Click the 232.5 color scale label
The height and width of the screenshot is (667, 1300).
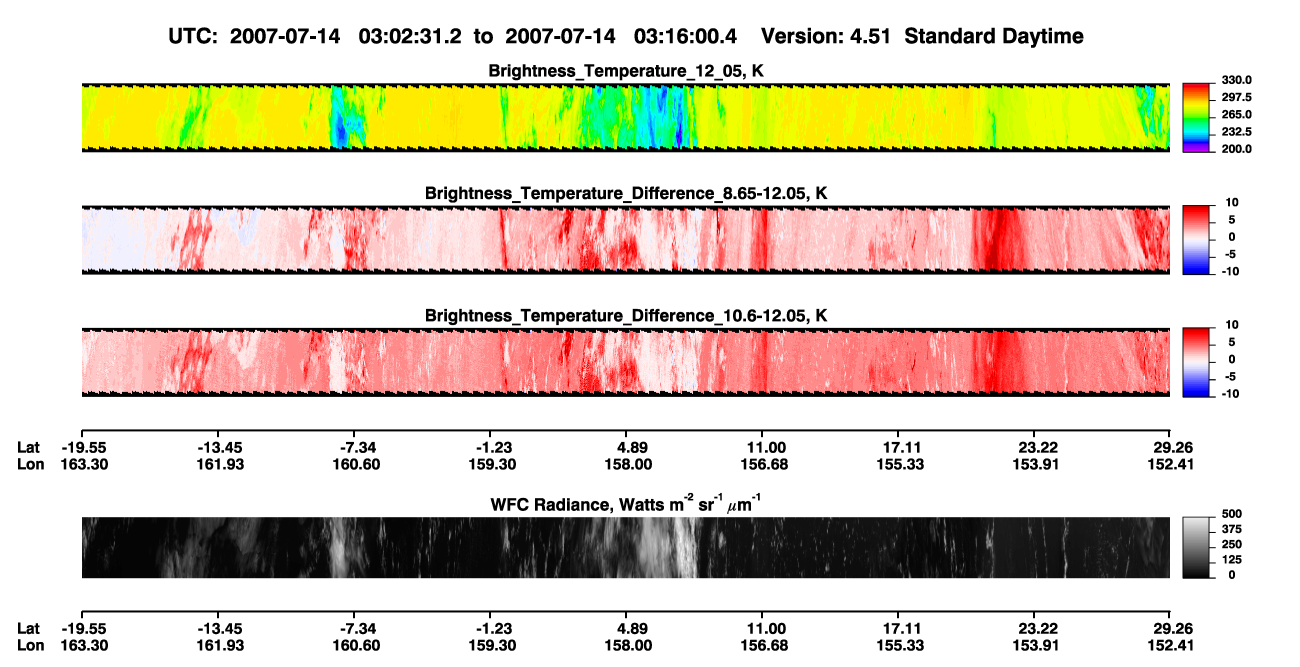[1238, 132]
